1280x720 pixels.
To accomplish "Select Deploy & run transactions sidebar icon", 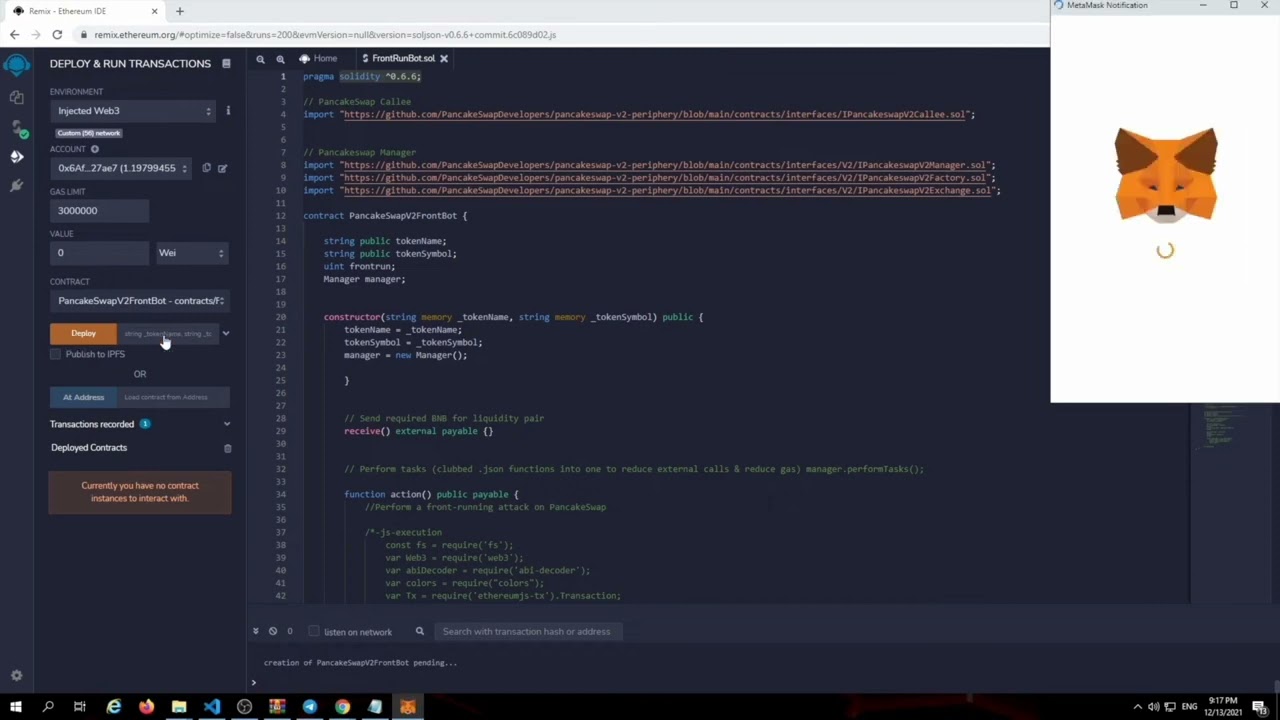I will 17,156.
